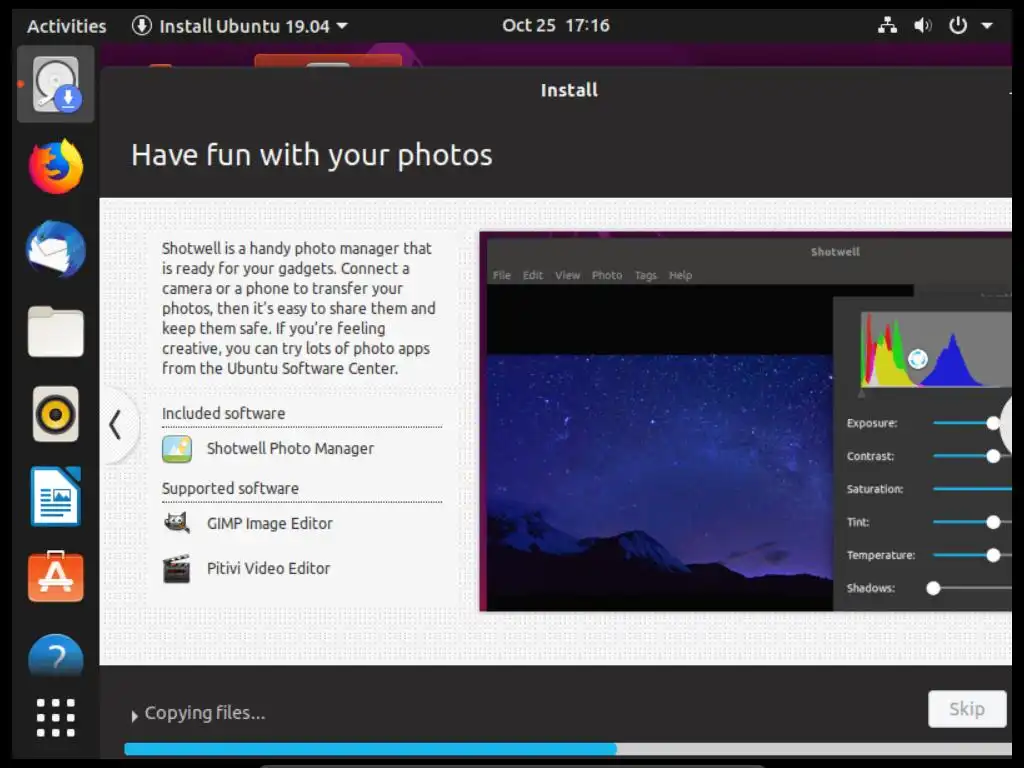Screen dimensions: 1024x768
Task: Click the Shadows slider handle
Action: 933,588
